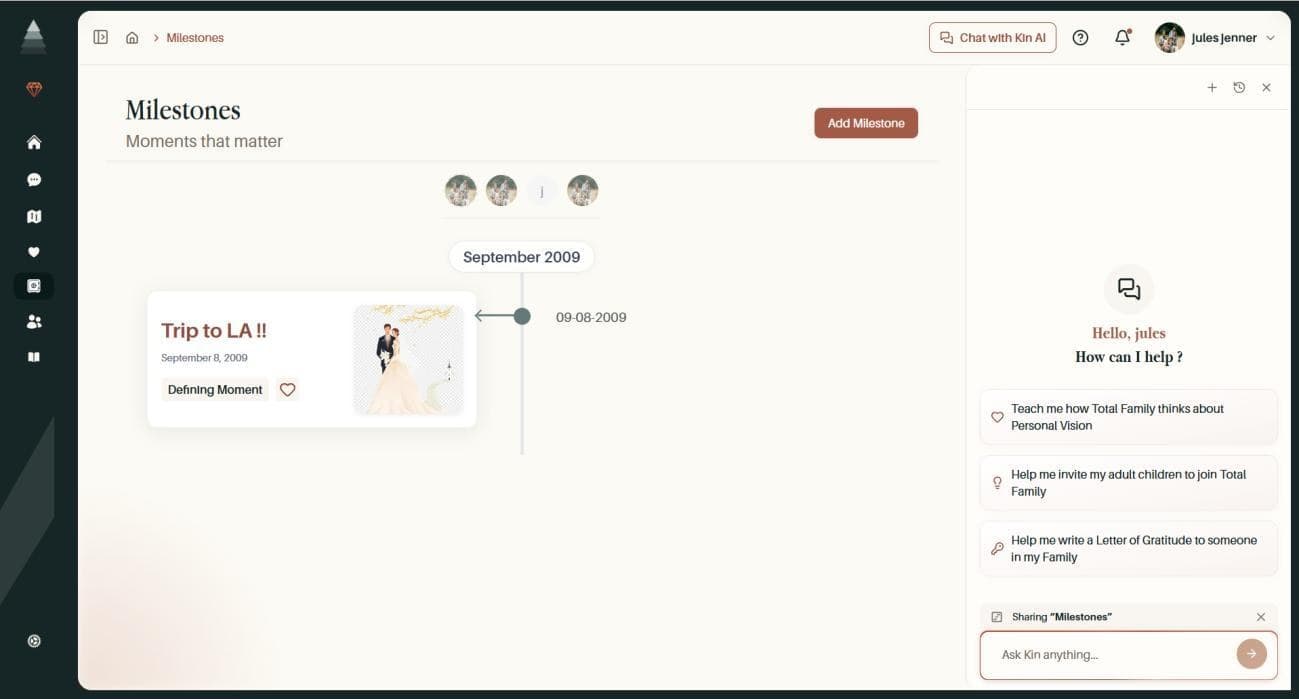1299x699 pixels.
Task: Open the help question mark icon
Action: (1080, 38)
